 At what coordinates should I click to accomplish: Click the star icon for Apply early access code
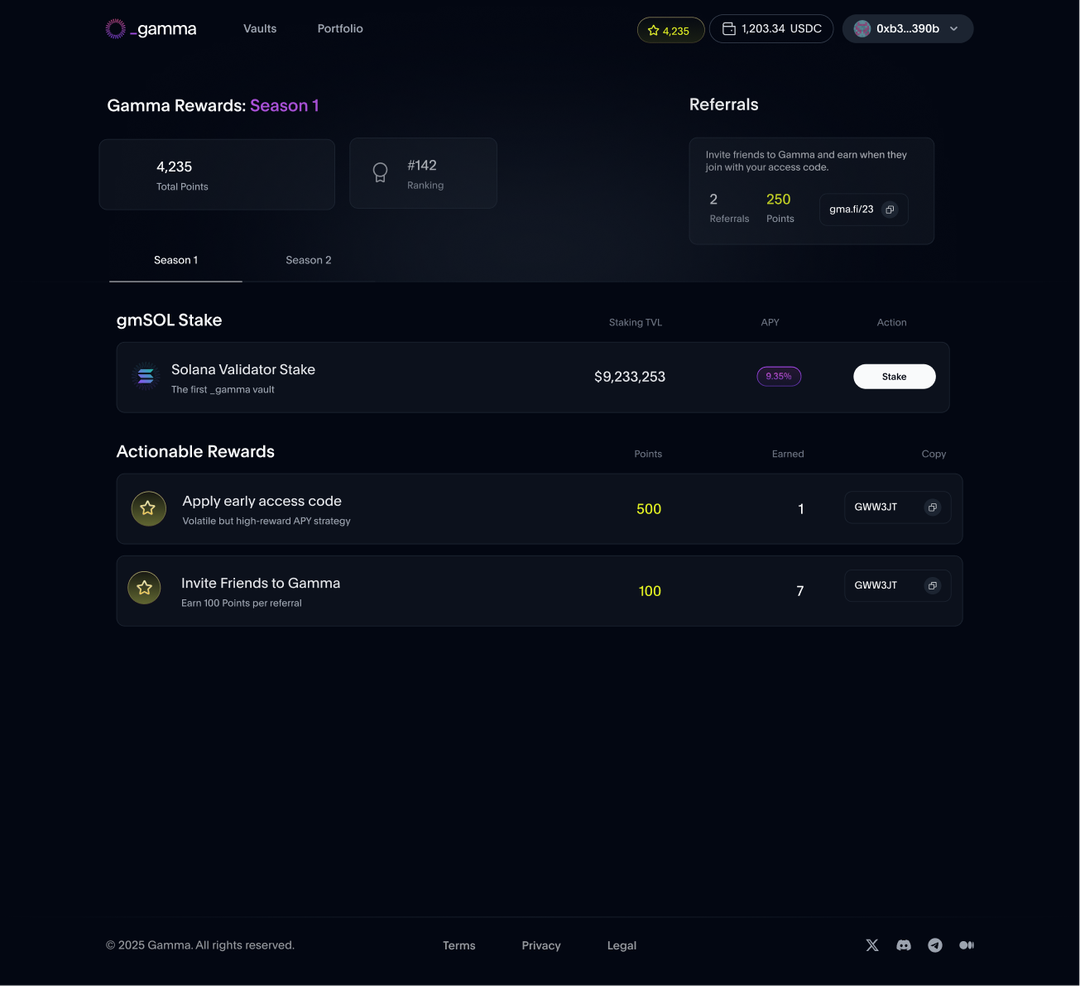[x=149, y=509]
